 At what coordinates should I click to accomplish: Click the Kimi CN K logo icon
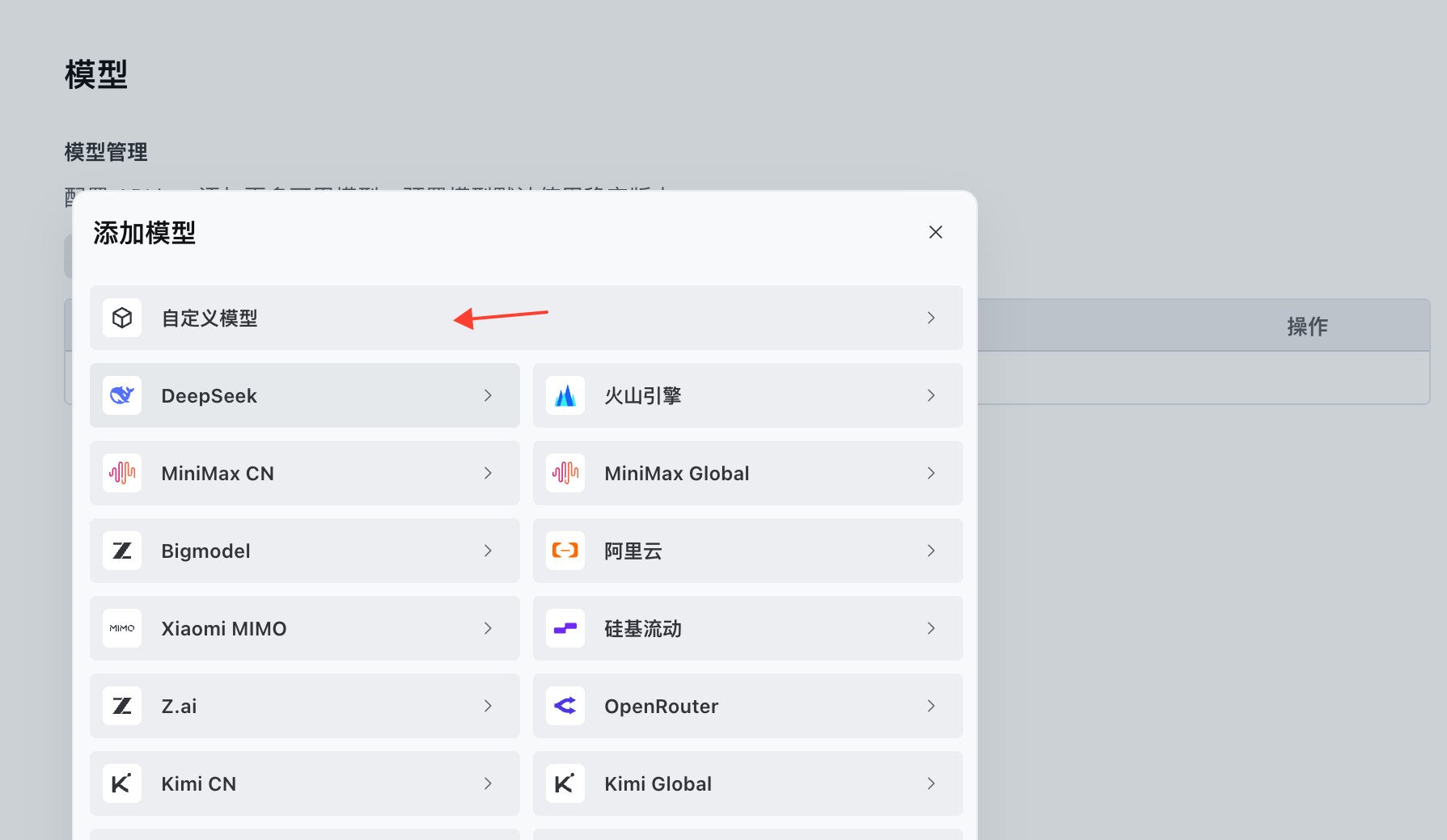[x=122, y=783]
